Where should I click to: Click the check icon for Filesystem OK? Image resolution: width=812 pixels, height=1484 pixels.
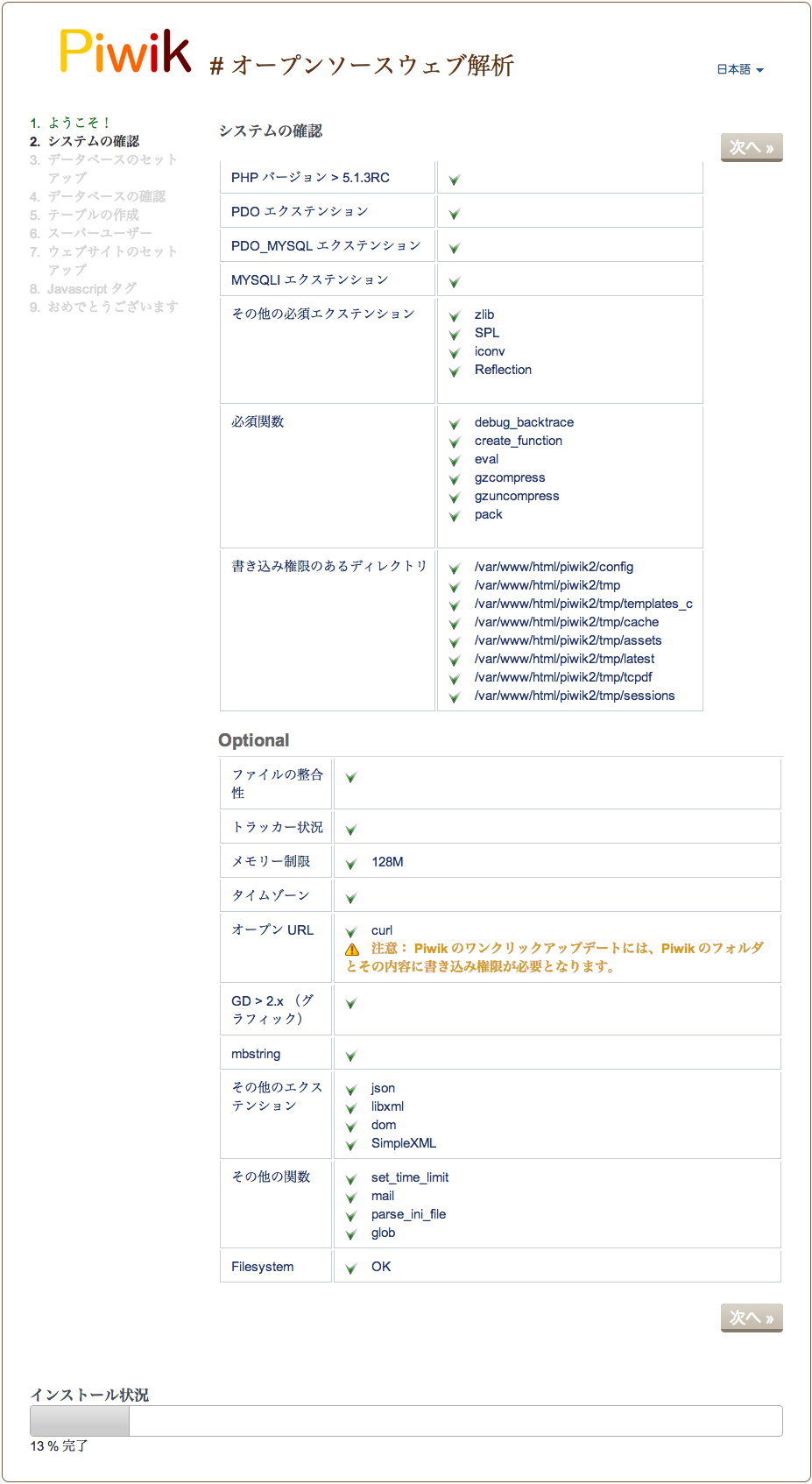[351, 1268]
